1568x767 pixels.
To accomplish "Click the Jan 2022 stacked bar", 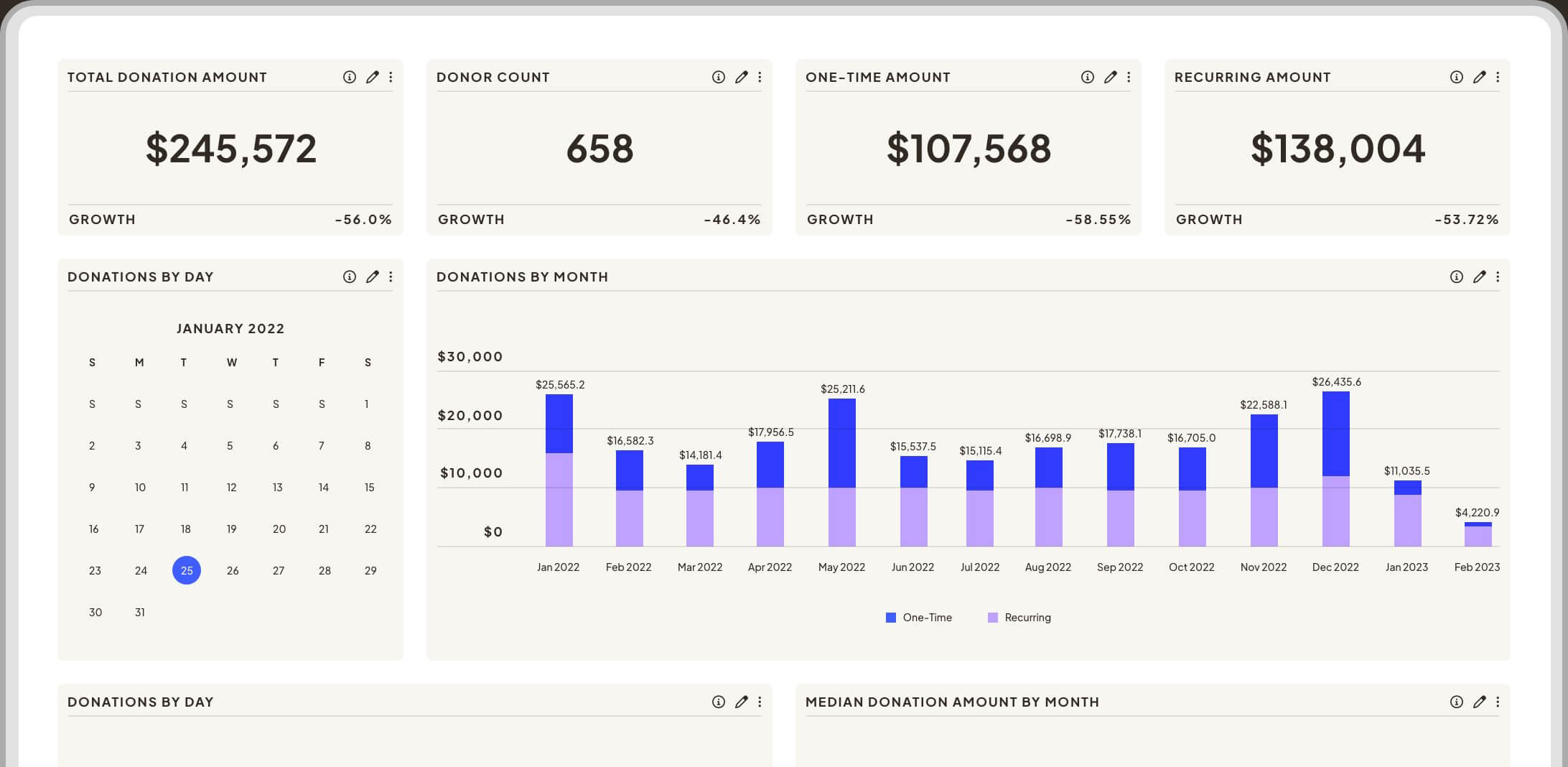I will (x=559, y=470).
